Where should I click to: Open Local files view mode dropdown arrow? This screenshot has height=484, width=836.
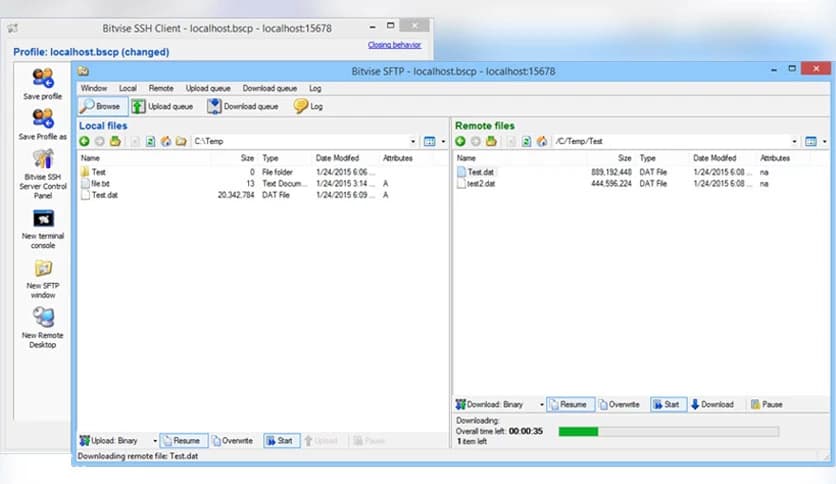pyautogui.click(x=443, y=141)
